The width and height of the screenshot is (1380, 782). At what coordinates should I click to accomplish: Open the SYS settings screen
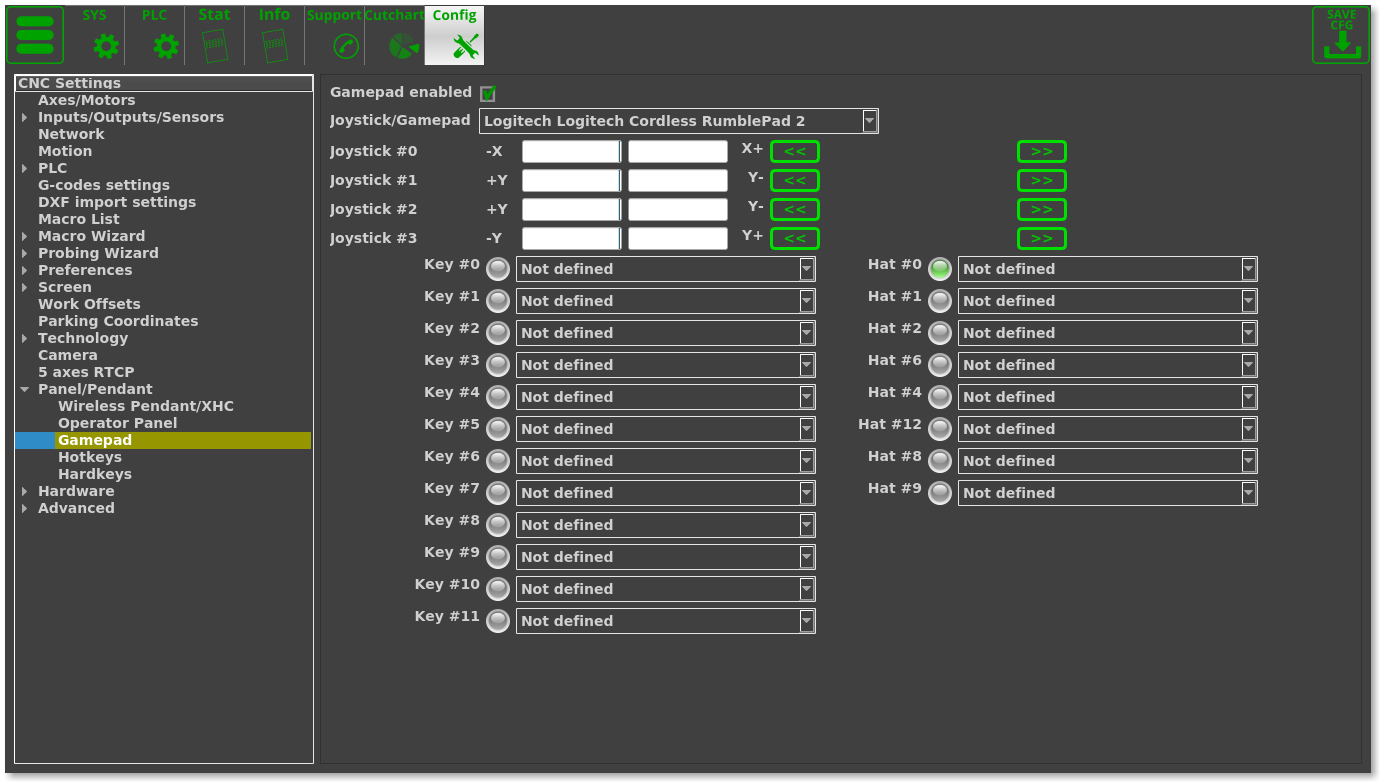click(94, 35)
